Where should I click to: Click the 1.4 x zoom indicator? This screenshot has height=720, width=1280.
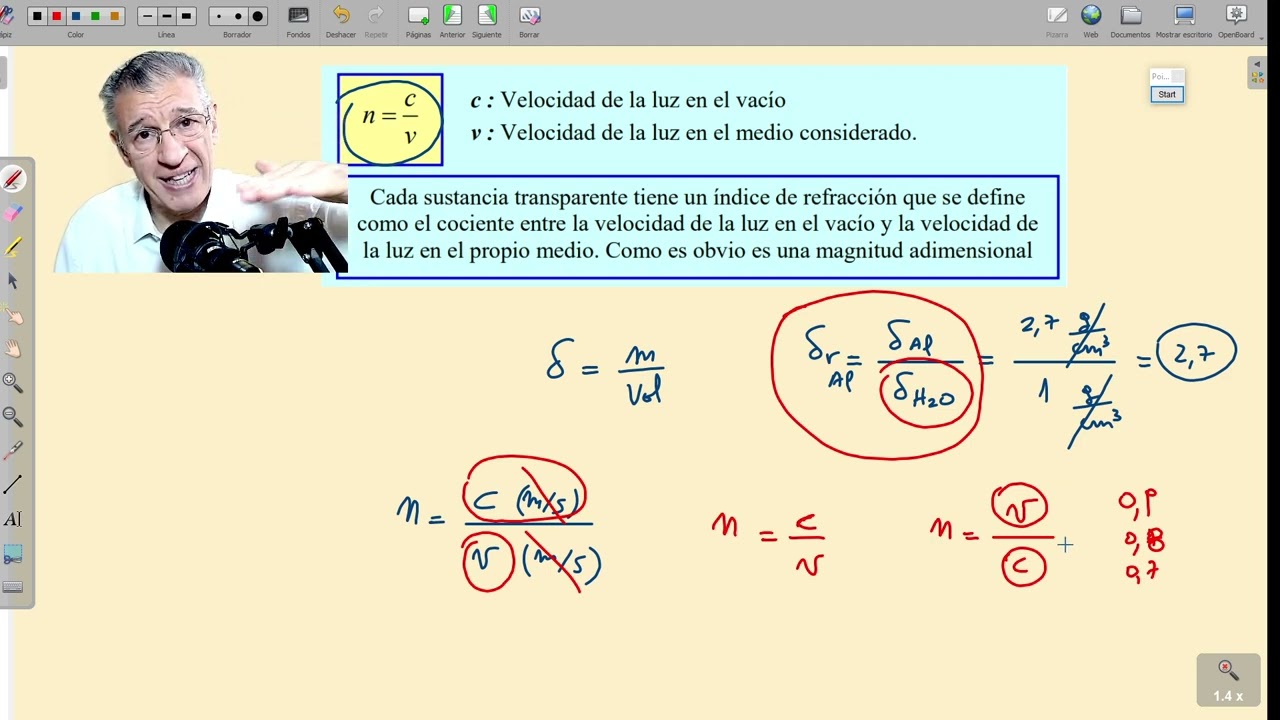point(1228,680)
